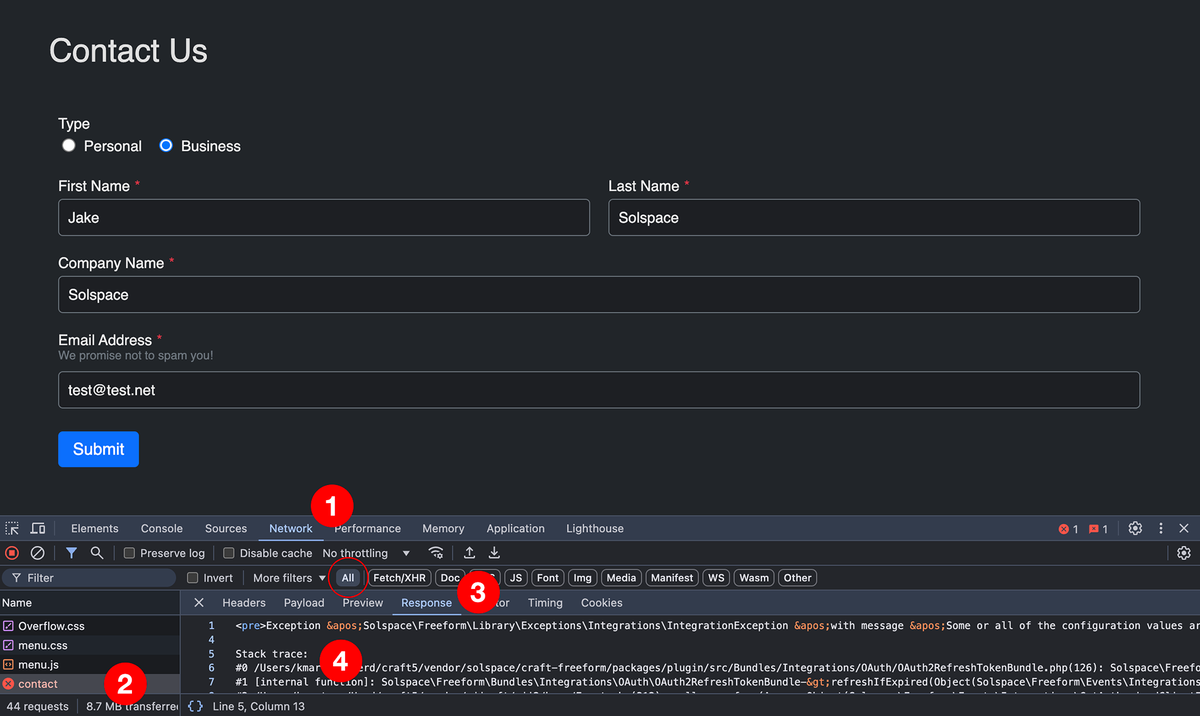Switch to the Console tab
The width and height of the screenshot is (1200, 716).
click(162, 528)
